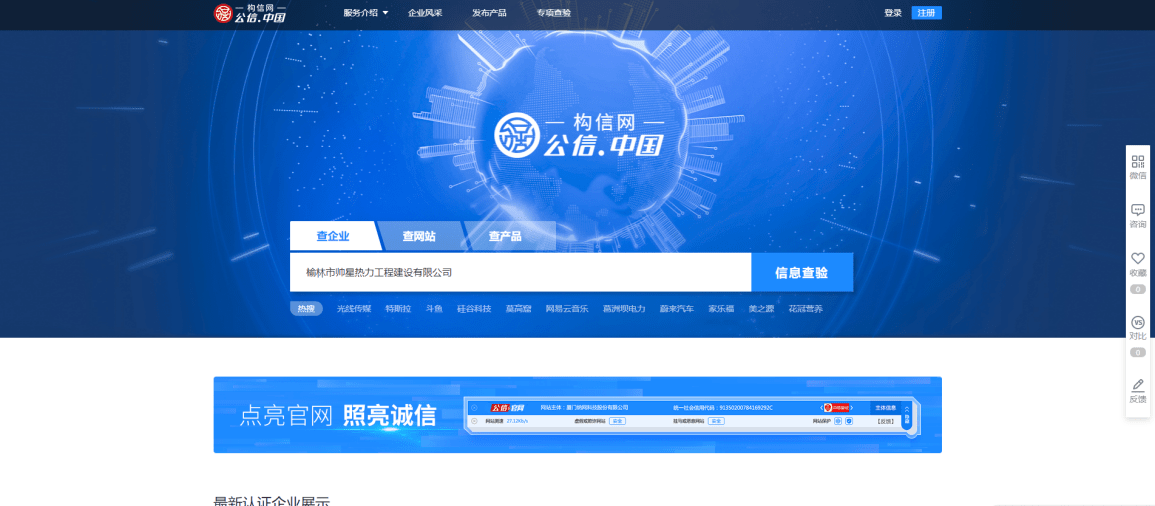Click the 登录 login link

click(892, 13)
